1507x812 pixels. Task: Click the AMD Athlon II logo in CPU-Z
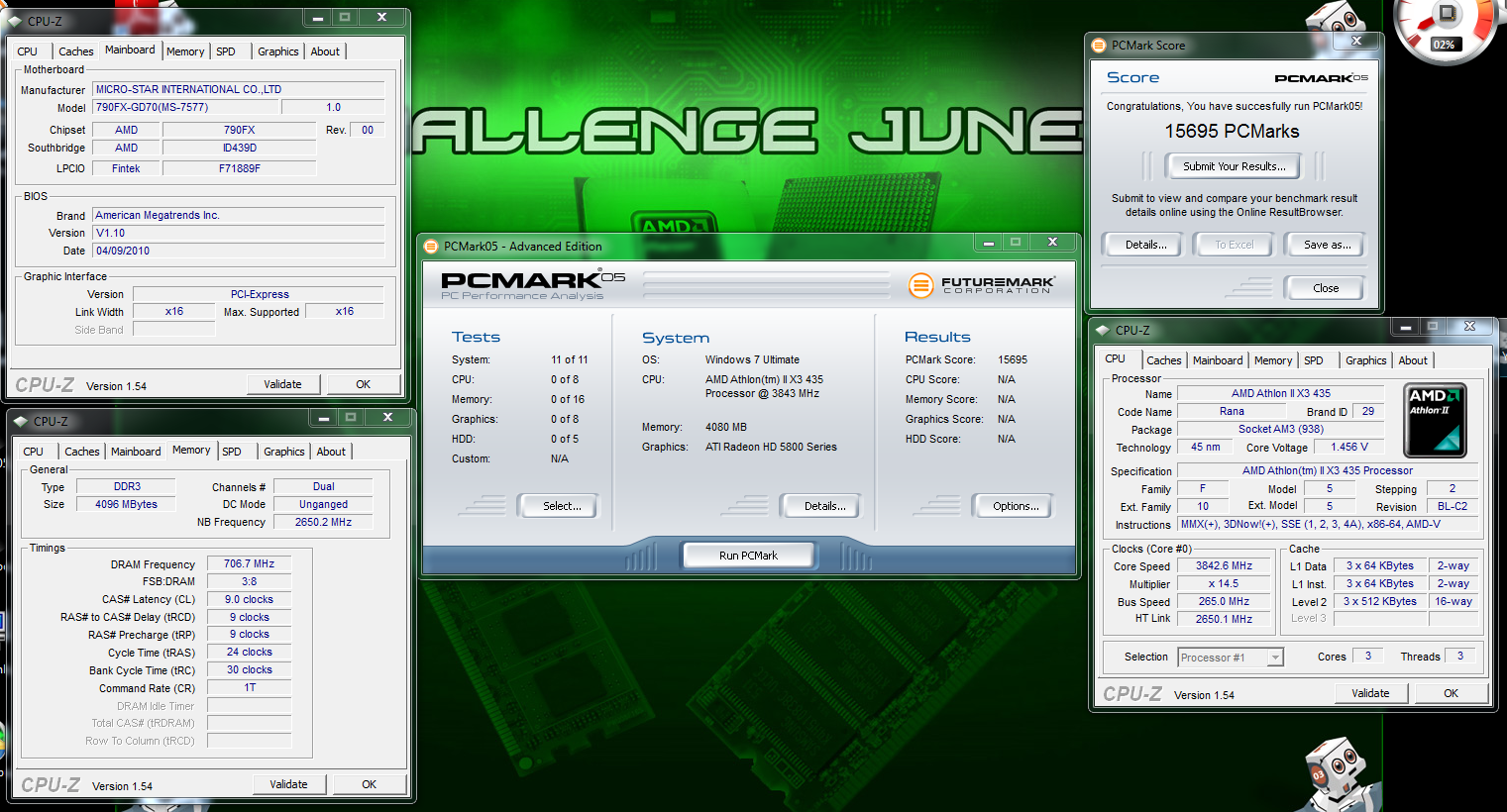click(1436, 420)
